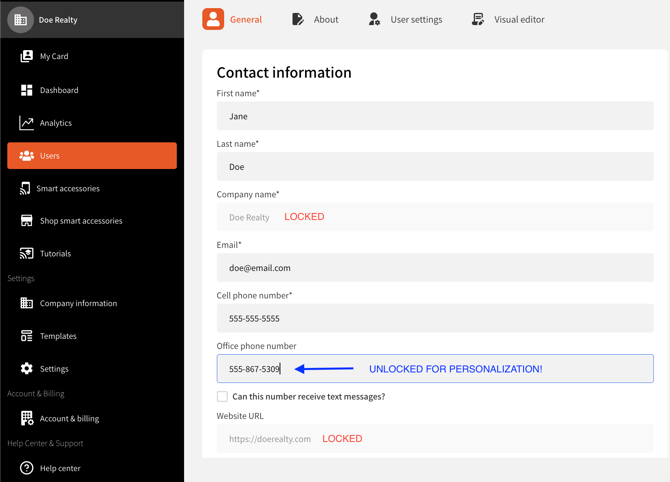The width and height of the screenshot is (670, 482).
Task: Click the Shop smart accessories storefront icon
Action: [x=26, y=220]
